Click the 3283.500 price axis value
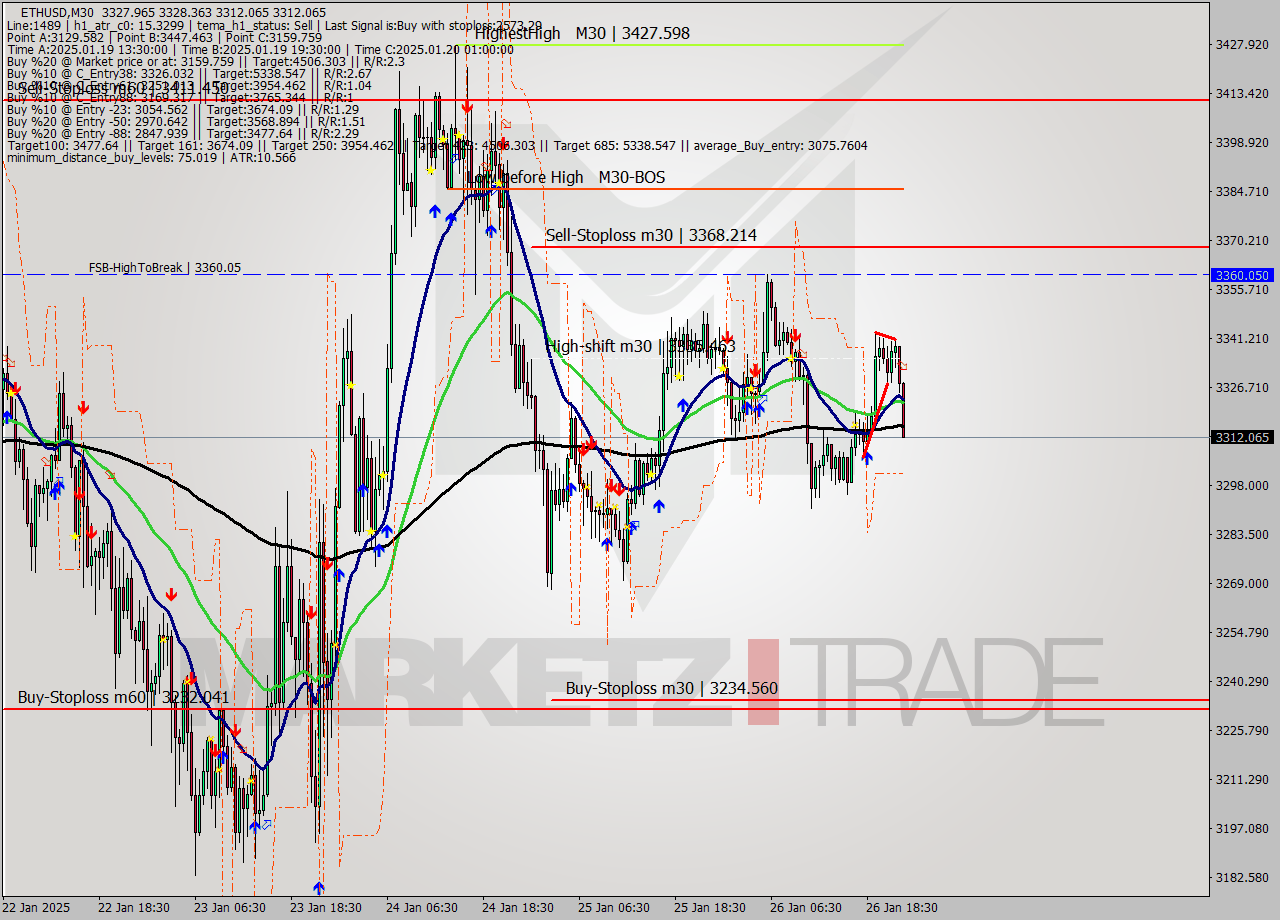 [1242, 534]
